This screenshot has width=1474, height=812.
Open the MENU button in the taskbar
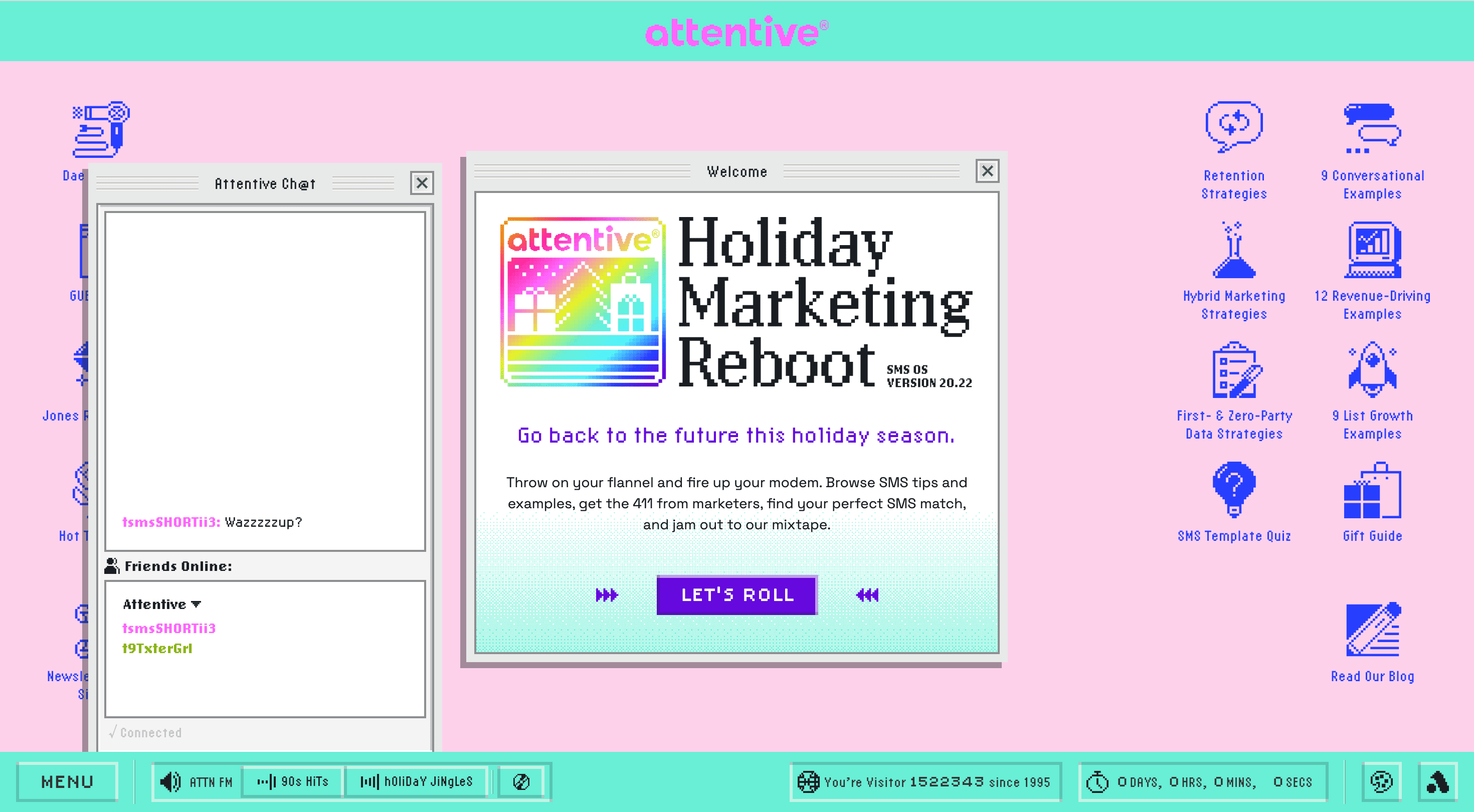click(x=67, y=781)
